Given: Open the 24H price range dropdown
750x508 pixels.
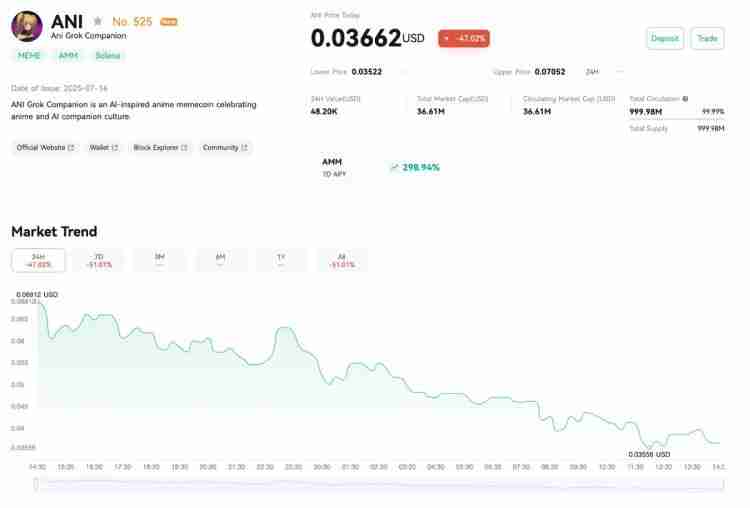Looking at the screenshot, I should 593,72.
